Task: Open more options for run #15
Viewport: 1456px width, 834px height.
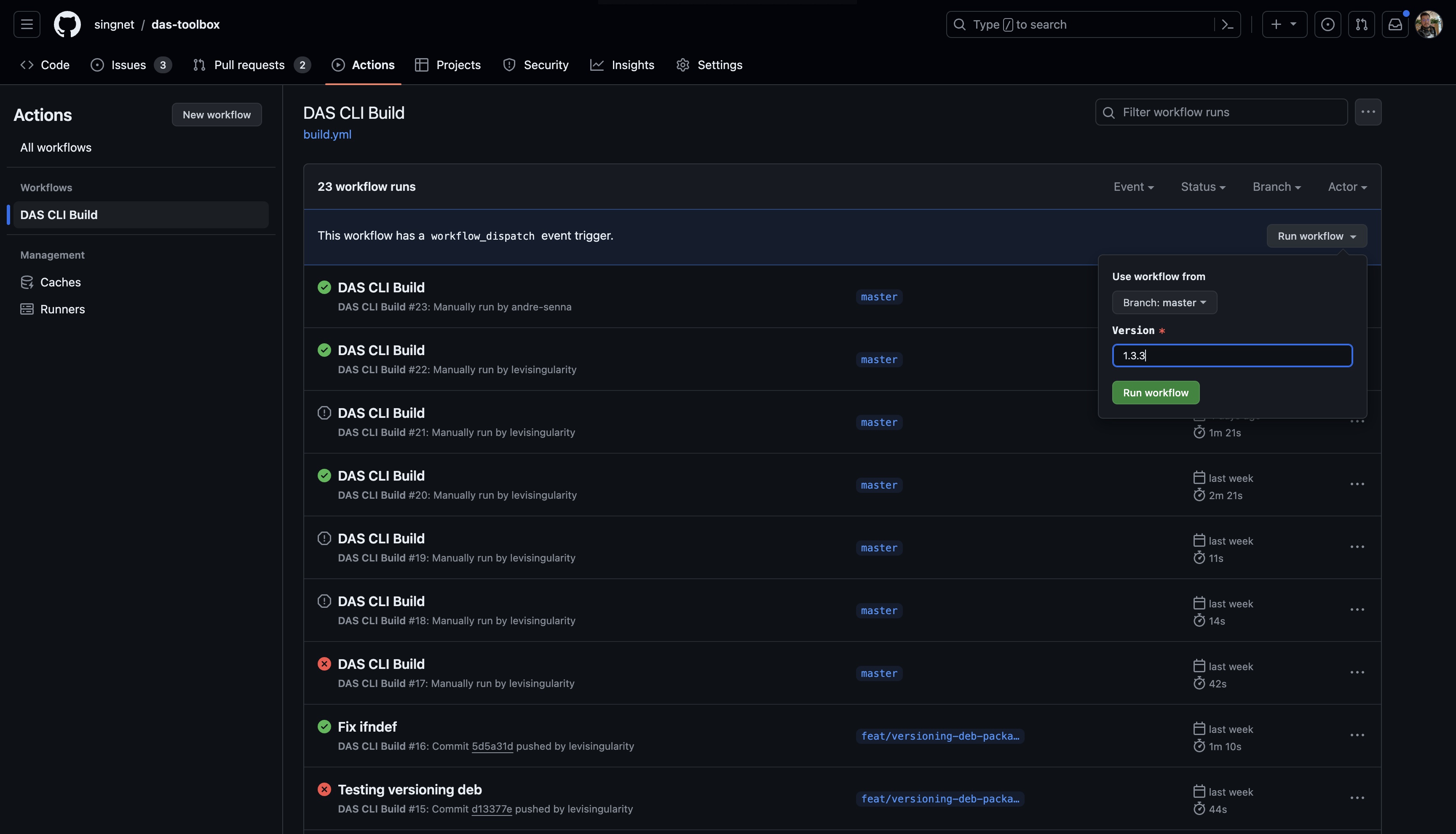Action: (1357, 799)
